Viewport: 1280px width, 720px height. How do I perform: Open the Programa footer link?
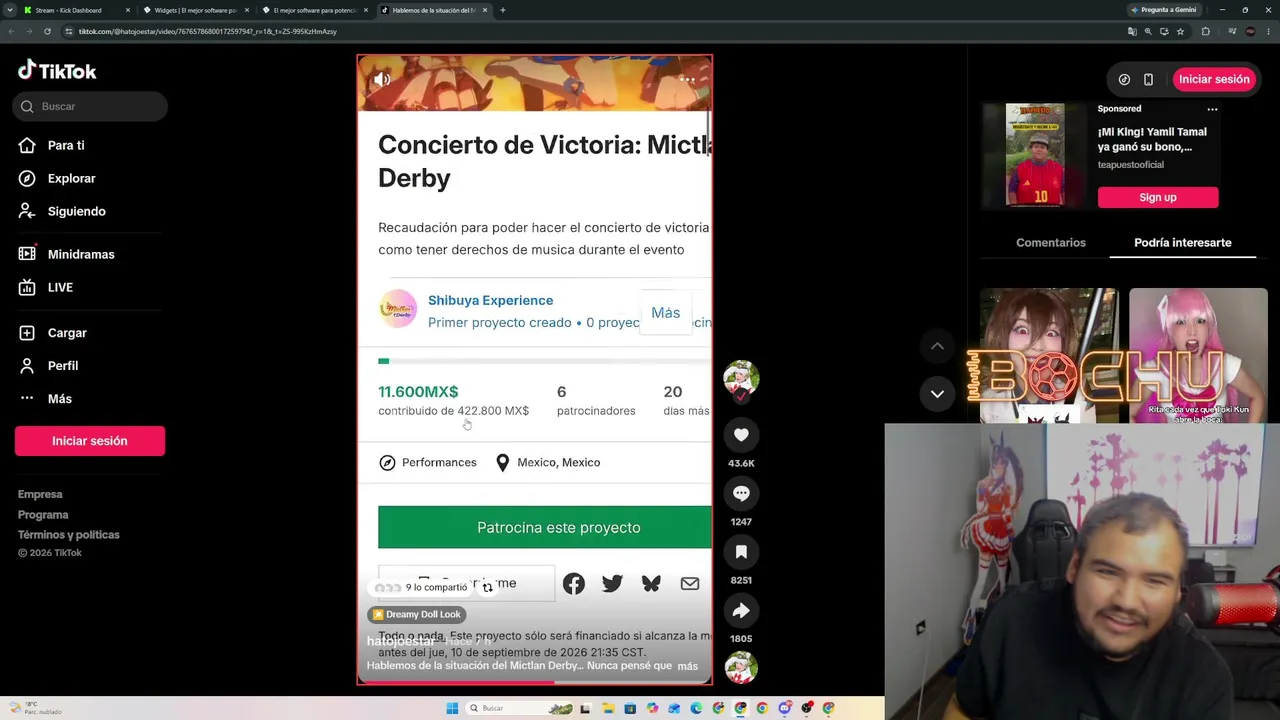tap(43, 515)
